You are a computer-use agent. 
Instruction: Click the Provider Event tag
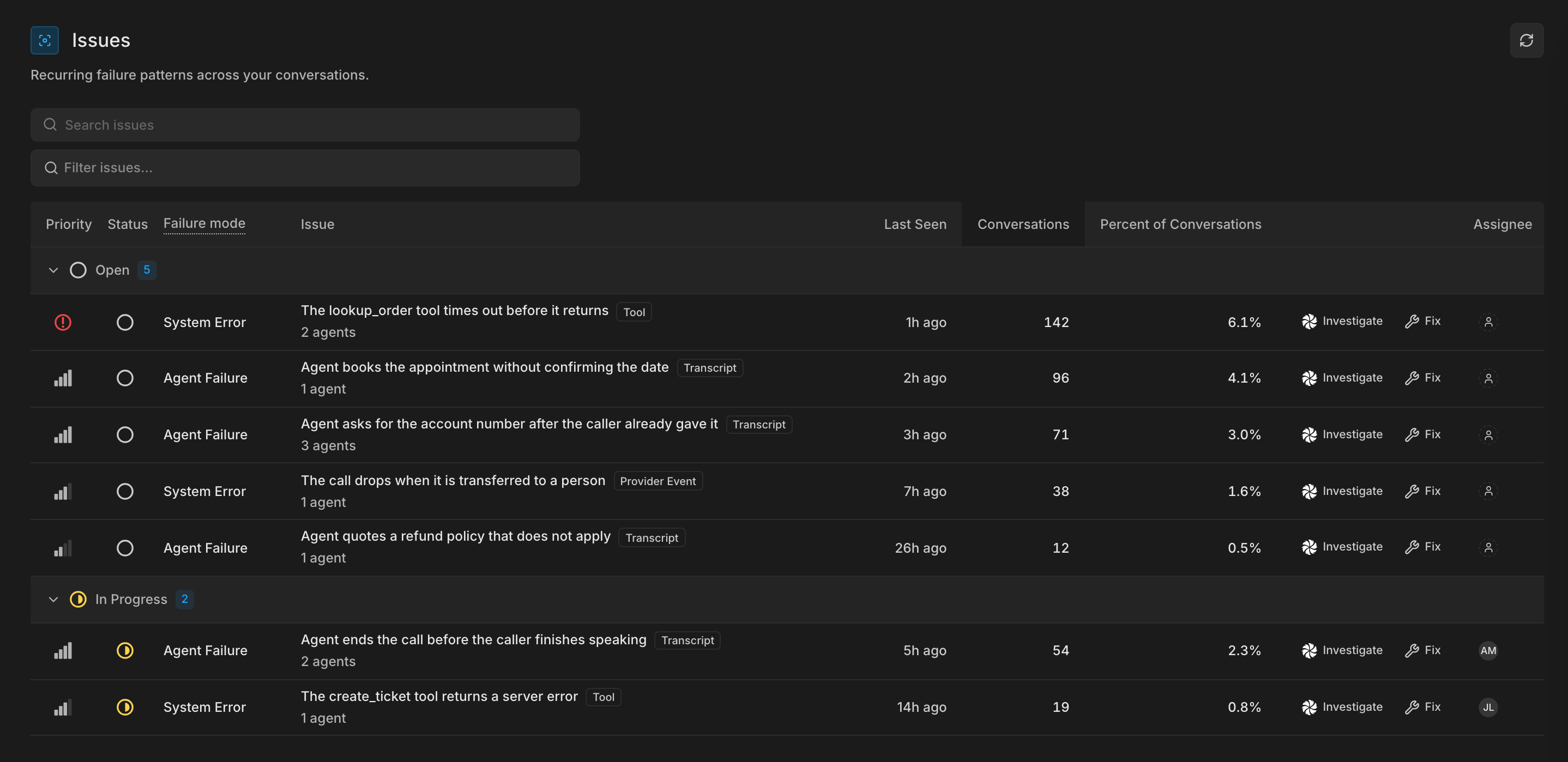tap(658, 481)
